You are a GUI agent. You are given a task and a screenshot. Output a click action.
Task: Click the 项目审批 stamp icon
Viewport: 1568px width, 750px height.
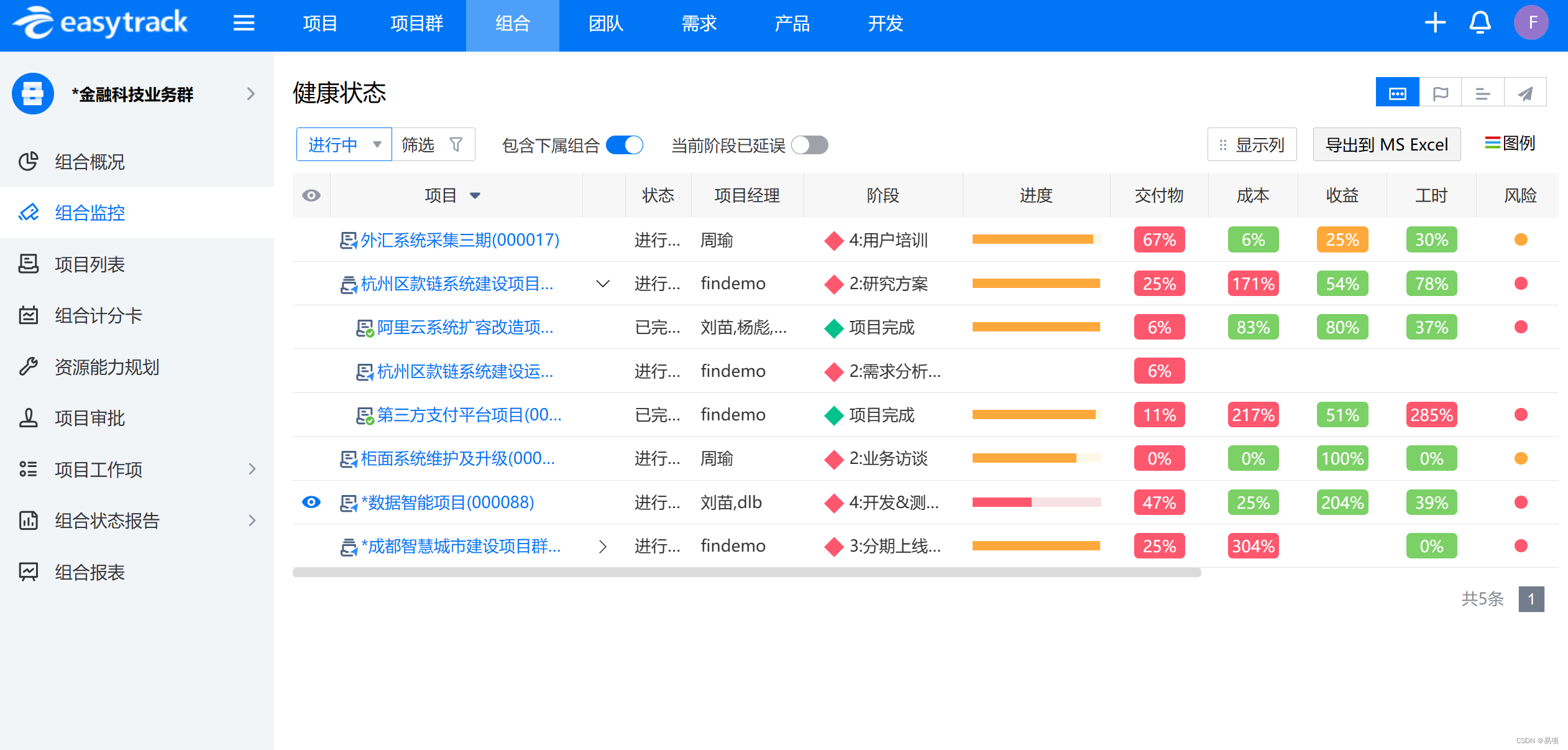coord(29,417)
